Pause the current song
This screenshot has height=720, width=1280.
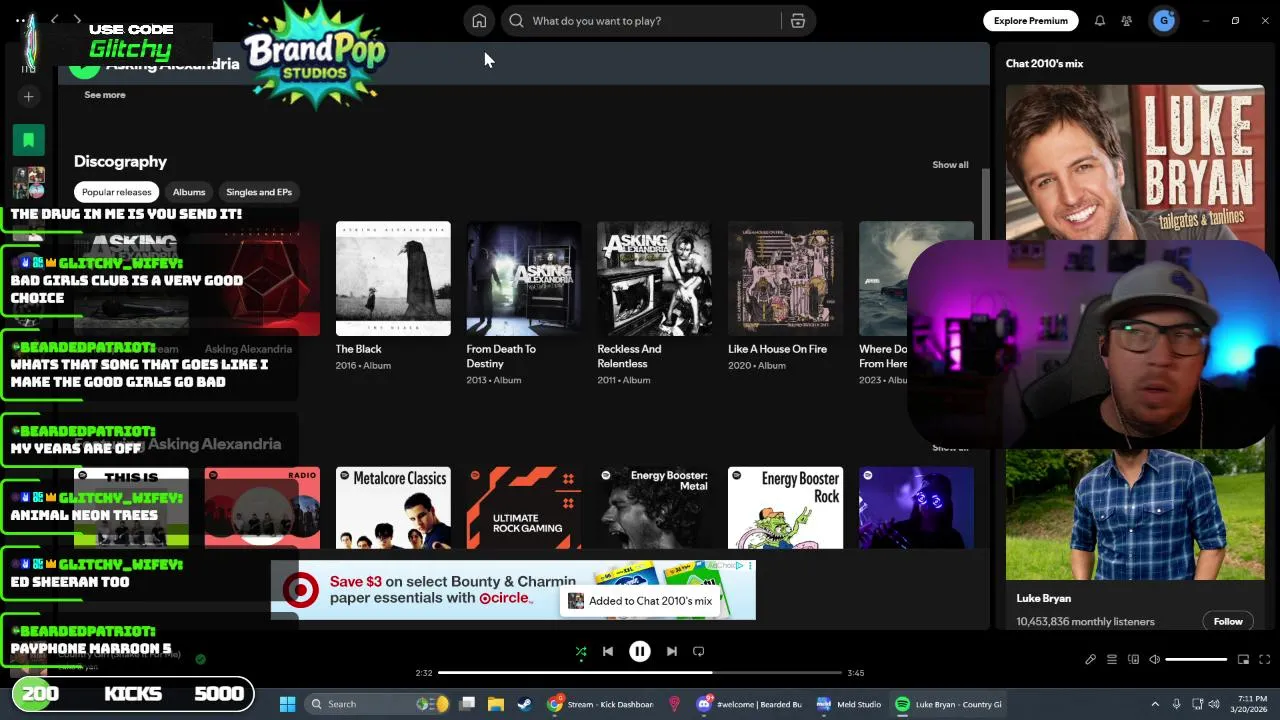coord(640,652)
